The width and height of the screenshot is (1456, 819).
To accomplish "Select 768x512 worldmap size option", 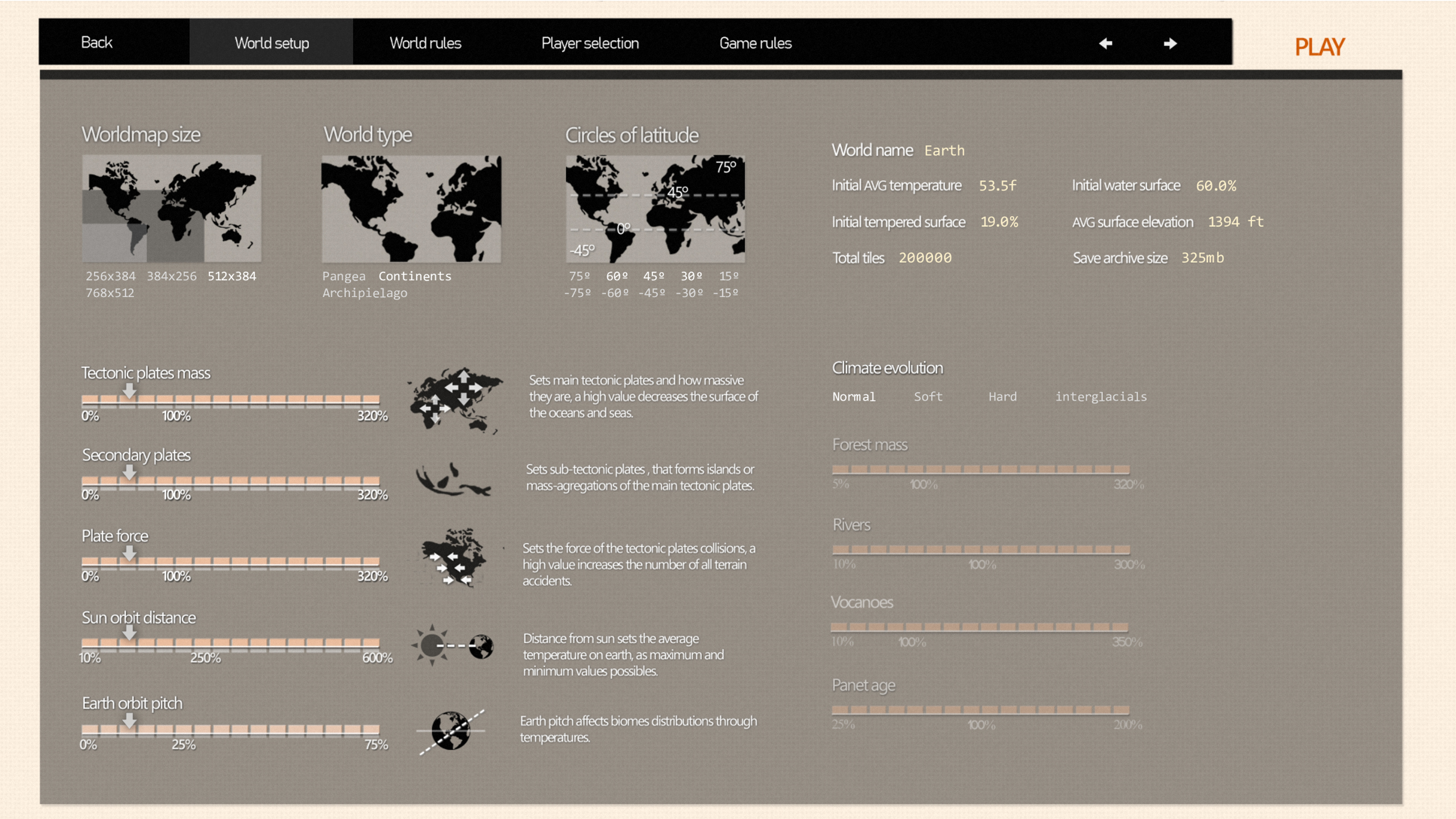I will click(110, 293).
